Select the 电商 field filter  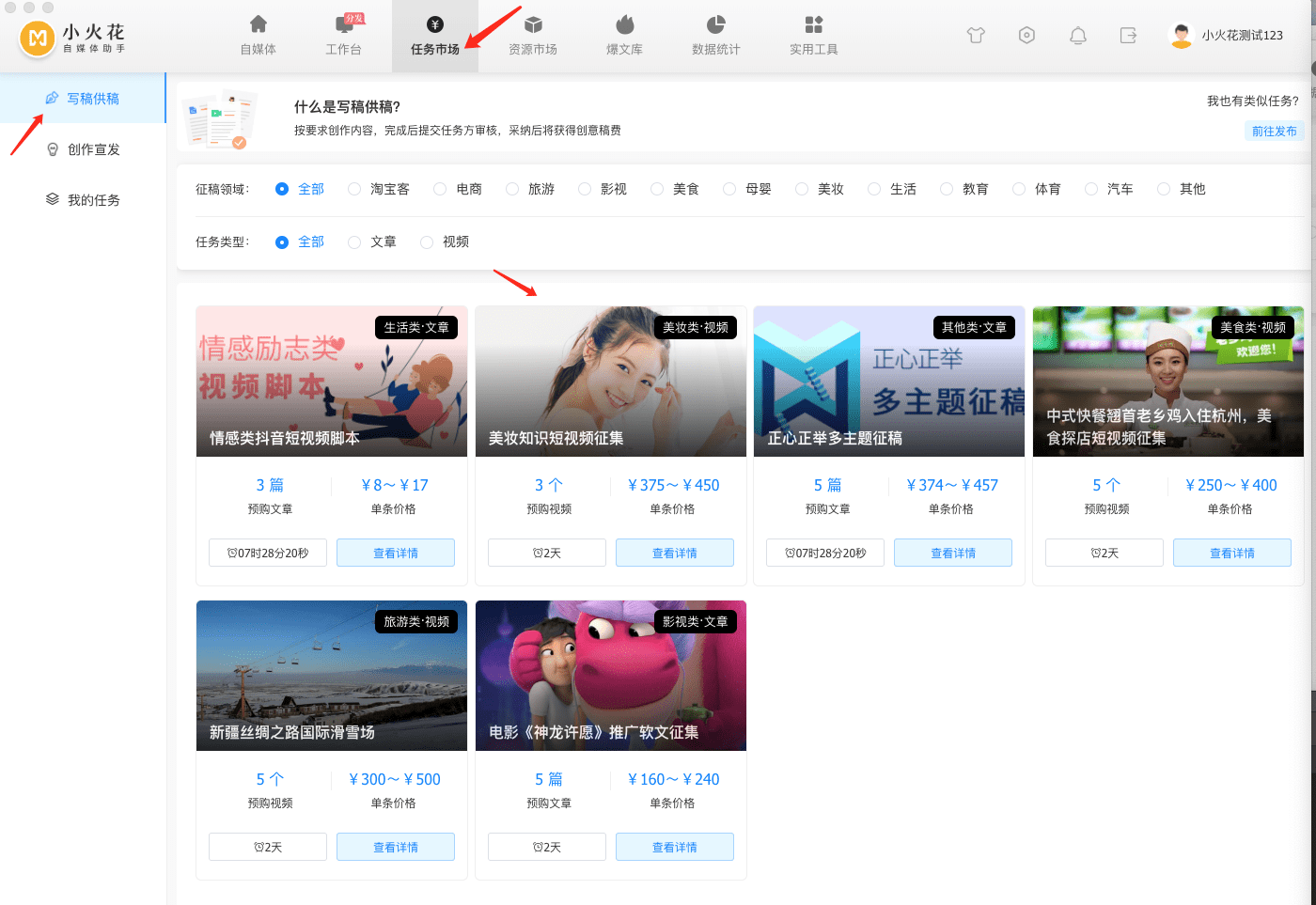(x=458, y=189)
